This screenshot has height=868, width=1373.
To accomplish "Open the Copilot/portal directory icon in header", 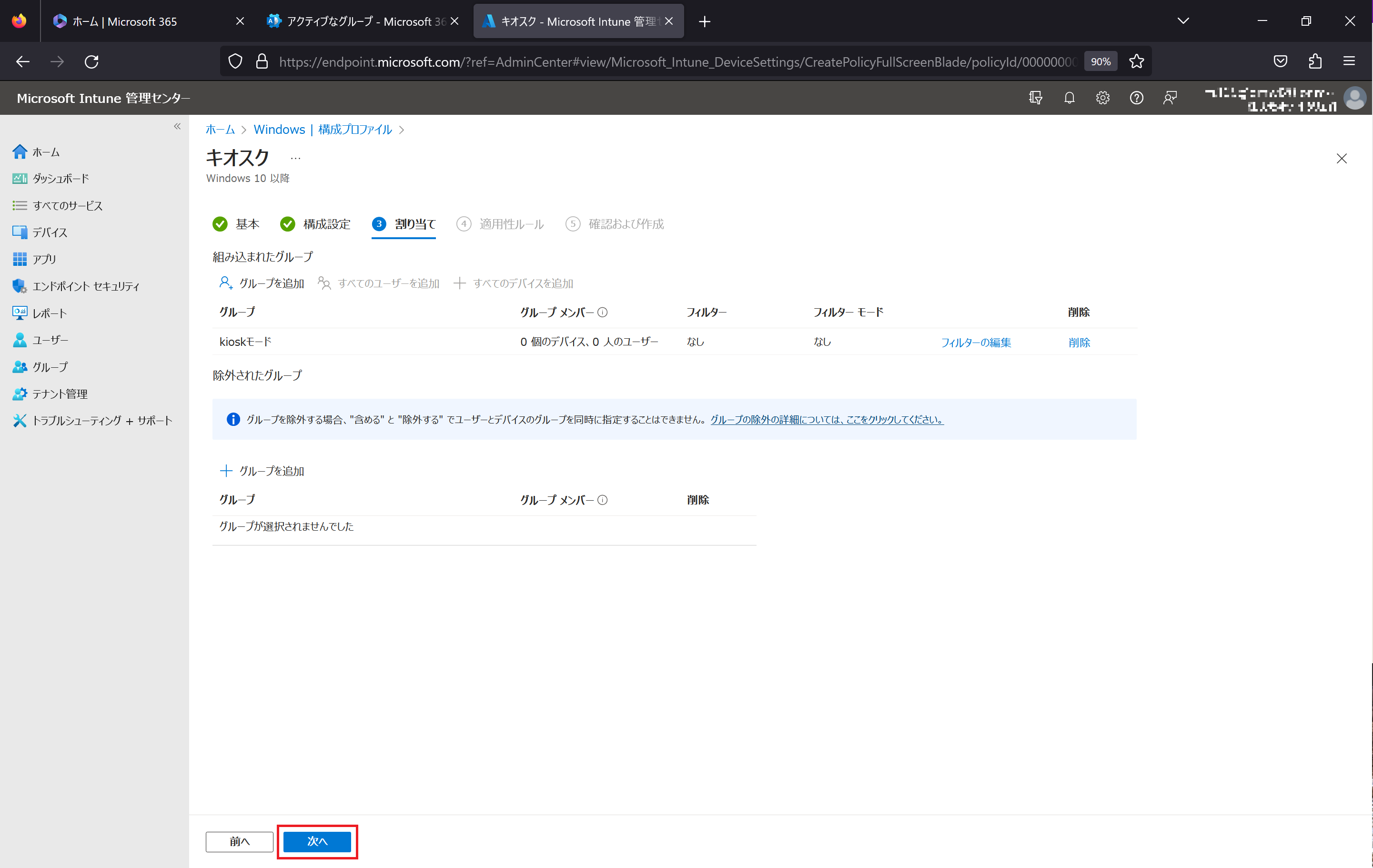I will 1035,98.
